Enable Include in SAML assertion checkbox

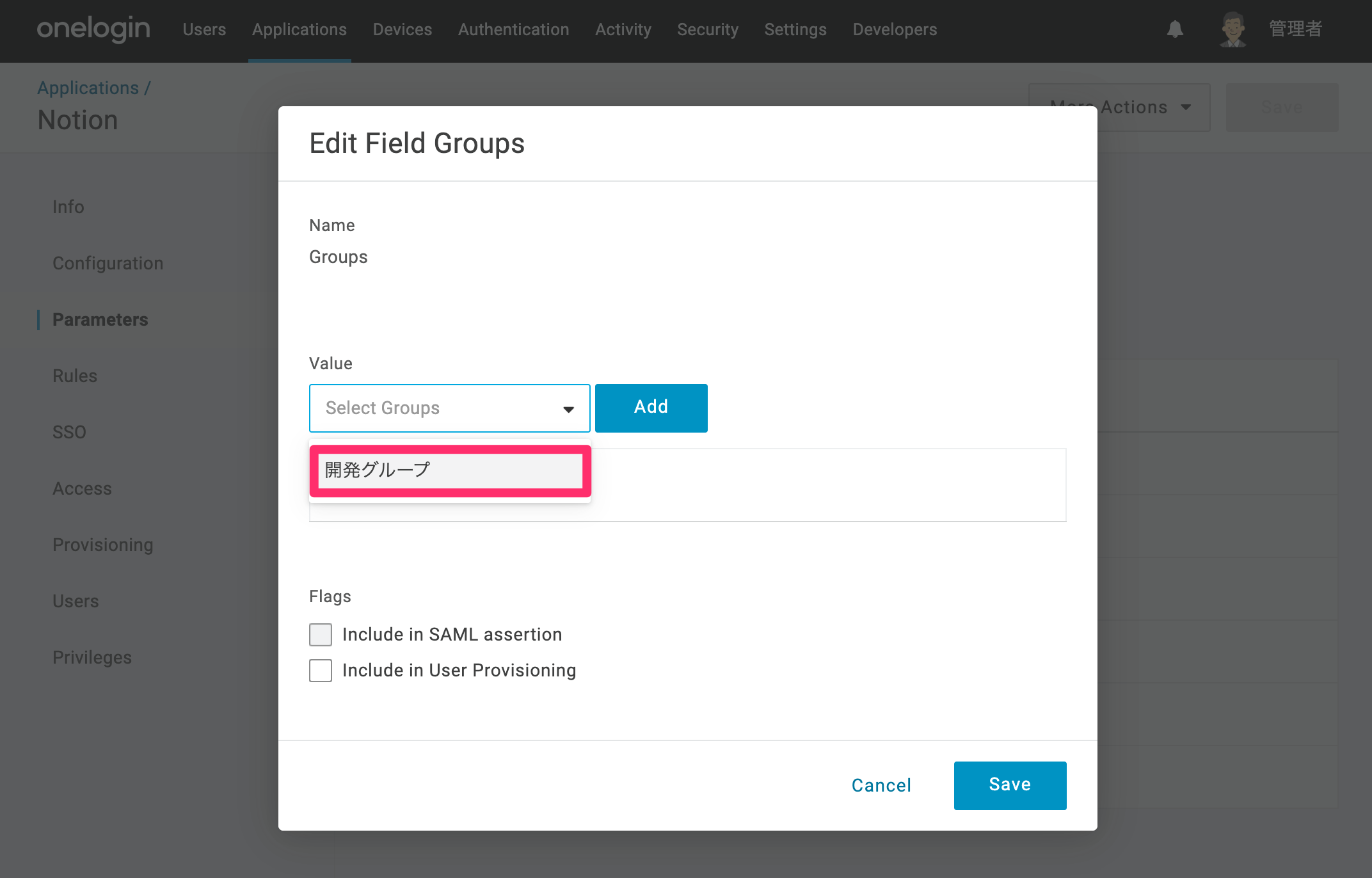click(321, 635)
